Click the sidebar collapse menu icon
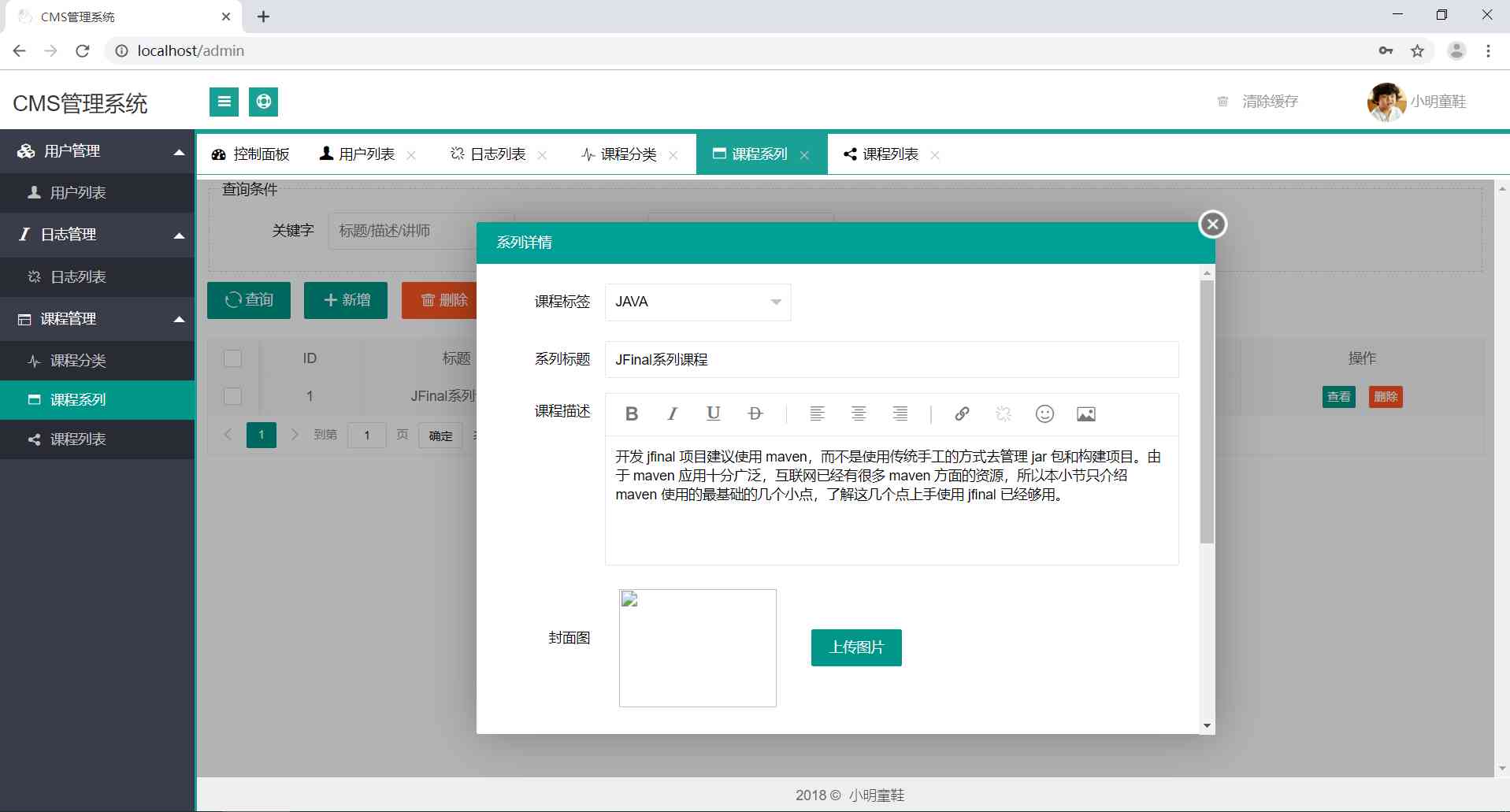Image resolution: width=1510 pixels, height=812 pixels. pyautogui.click(x=224, y=102)
